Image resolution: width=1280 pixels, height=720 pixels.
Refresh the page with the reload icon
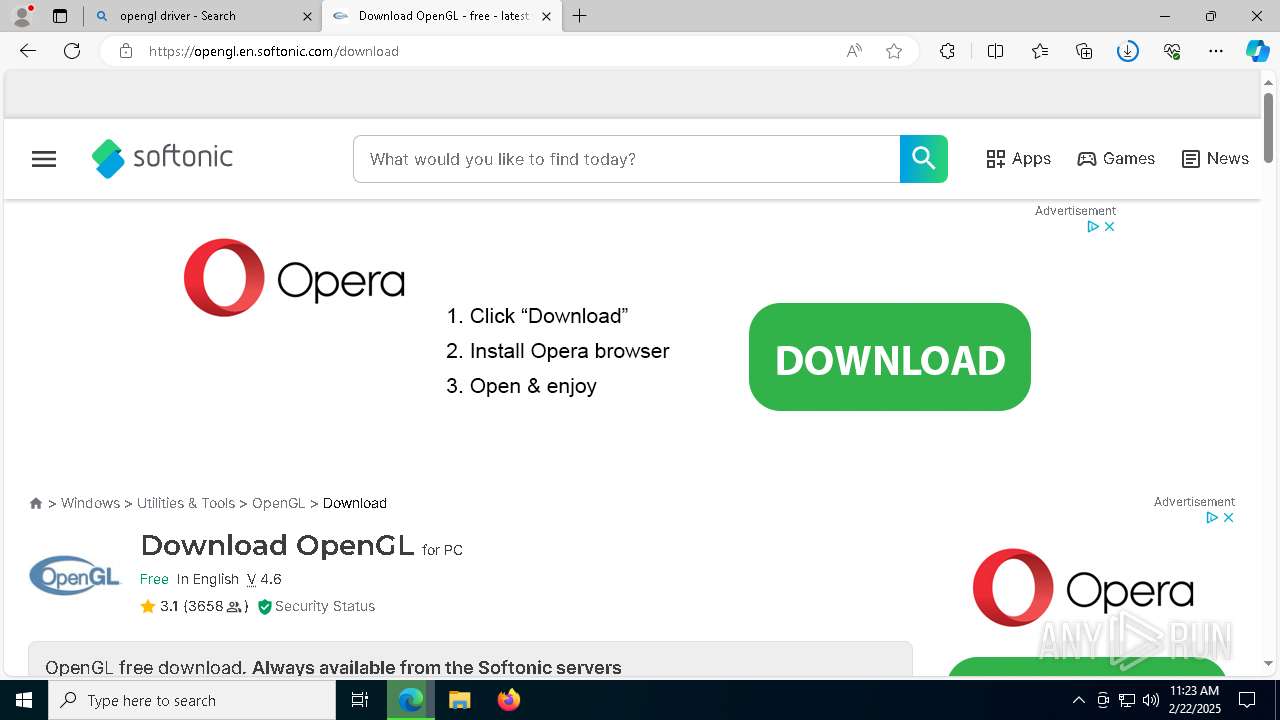tap(72, 51)
